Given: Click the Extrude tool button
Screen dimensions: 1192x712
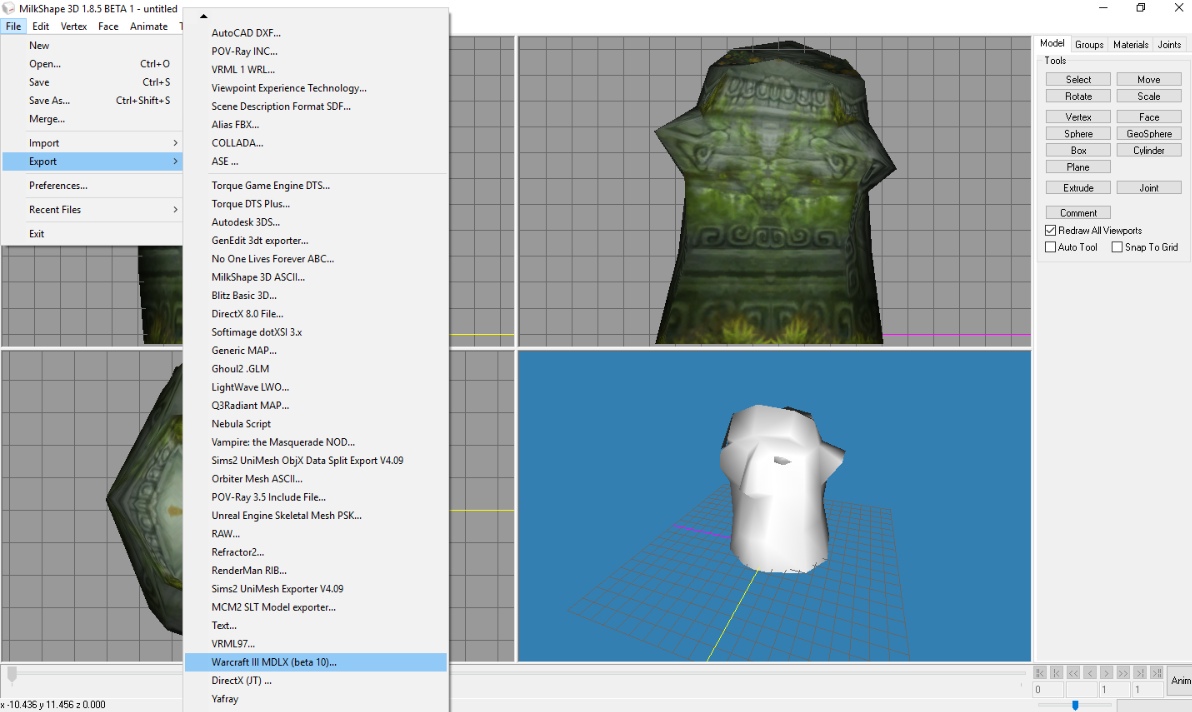Looking at the screenshot, I should pos(1078,188).
